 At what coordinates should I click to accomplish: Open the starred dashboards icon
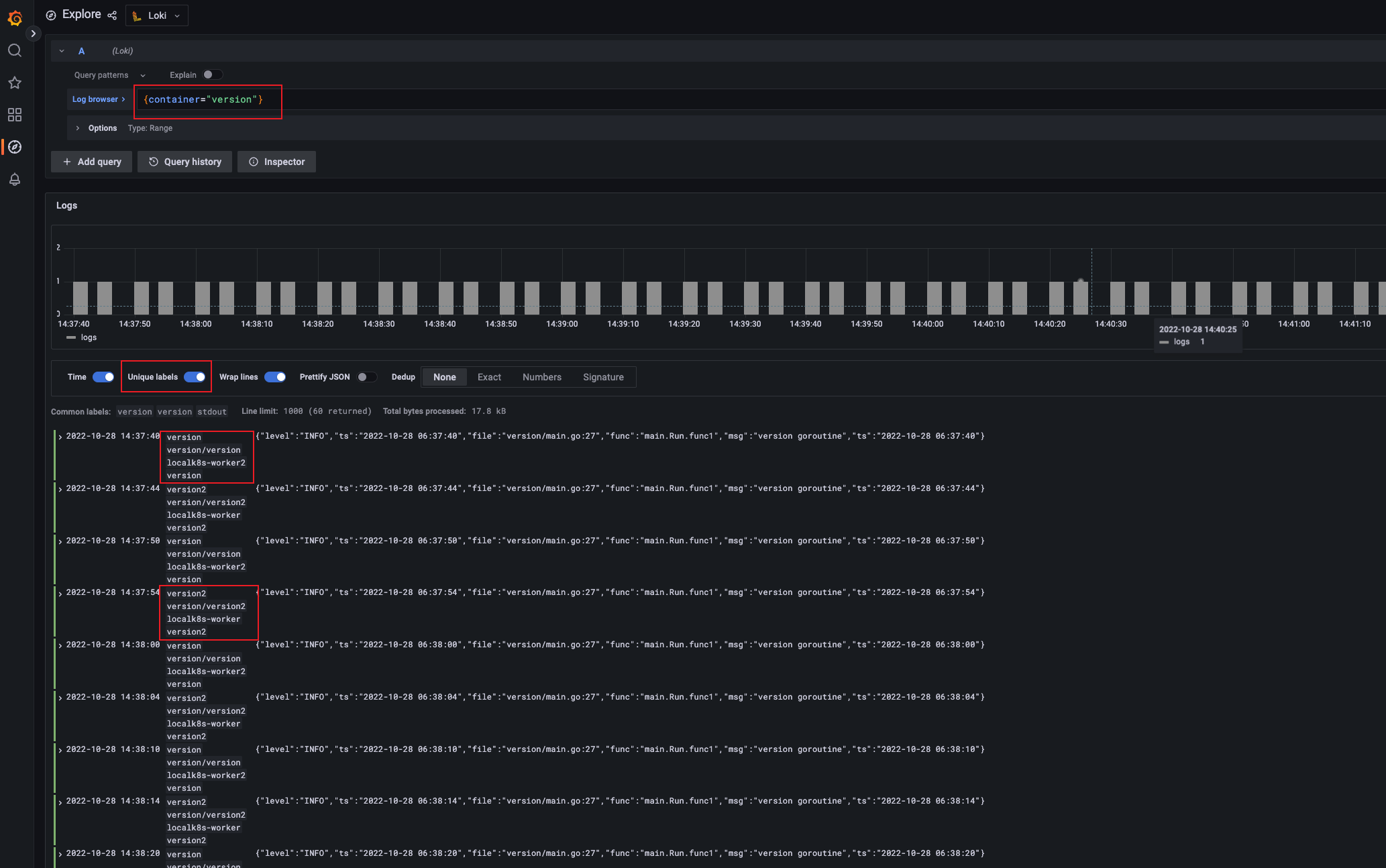pyautogui.click(x=15, y=83)
